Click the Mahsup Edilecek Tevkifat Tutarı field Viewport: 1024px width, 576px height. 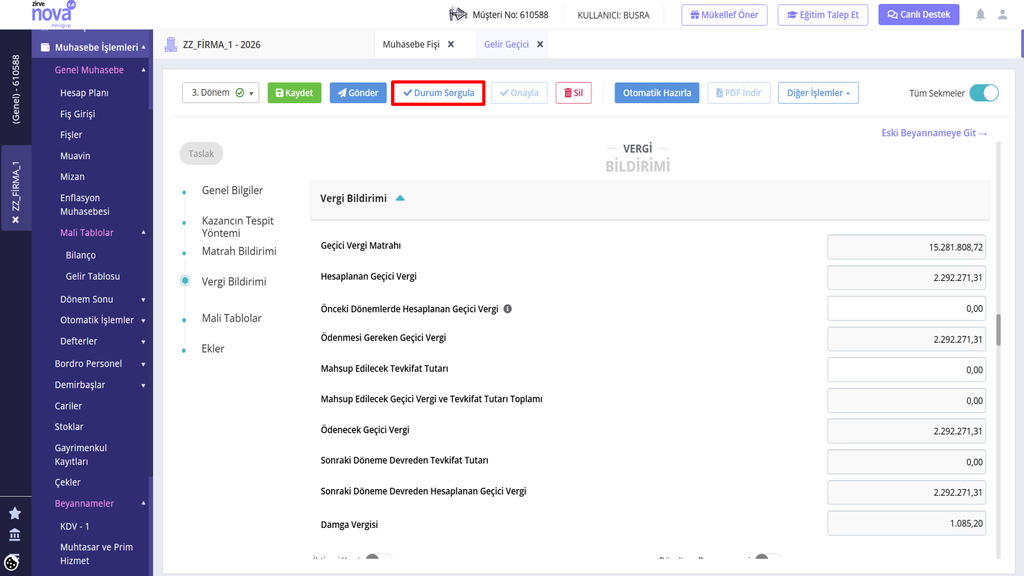906,370
